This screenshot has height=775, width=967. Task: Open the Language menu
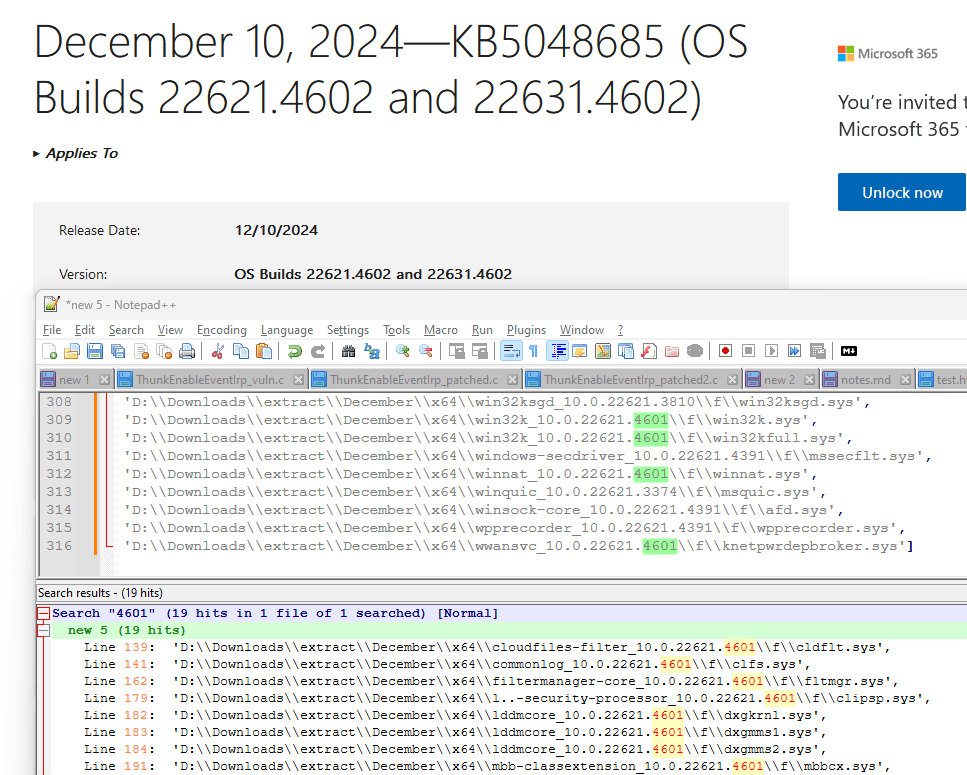tap(287, 330)
